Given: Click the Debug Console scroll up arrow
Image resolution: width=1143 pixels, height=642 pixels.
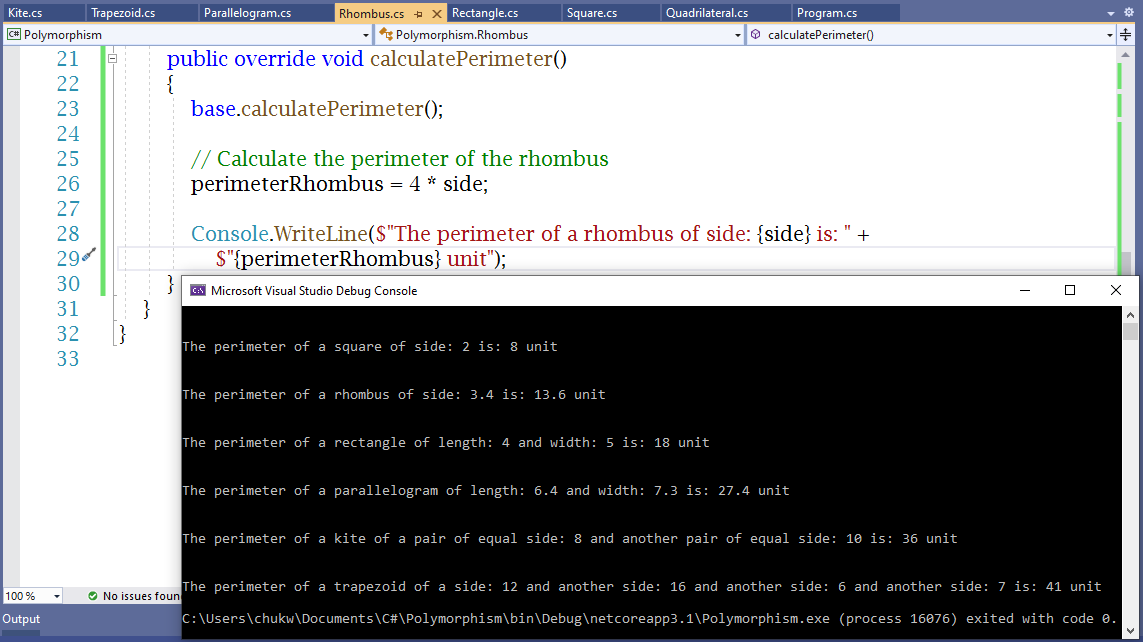Looking at the screenshot, I should pos(1130,315).
